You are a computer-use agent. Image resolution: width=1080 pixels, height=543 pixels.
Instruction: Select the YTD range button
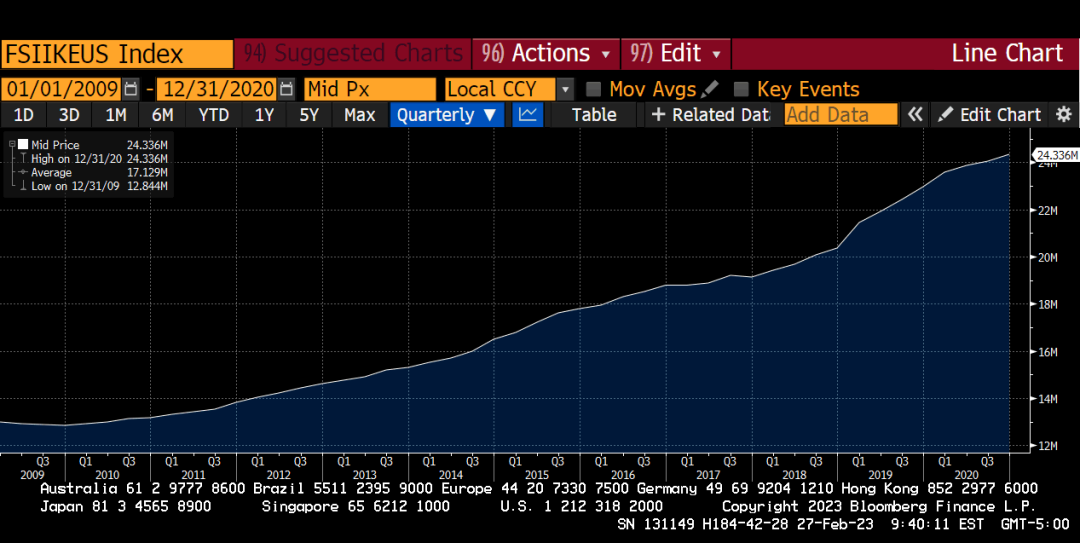[x=213, y=115]
